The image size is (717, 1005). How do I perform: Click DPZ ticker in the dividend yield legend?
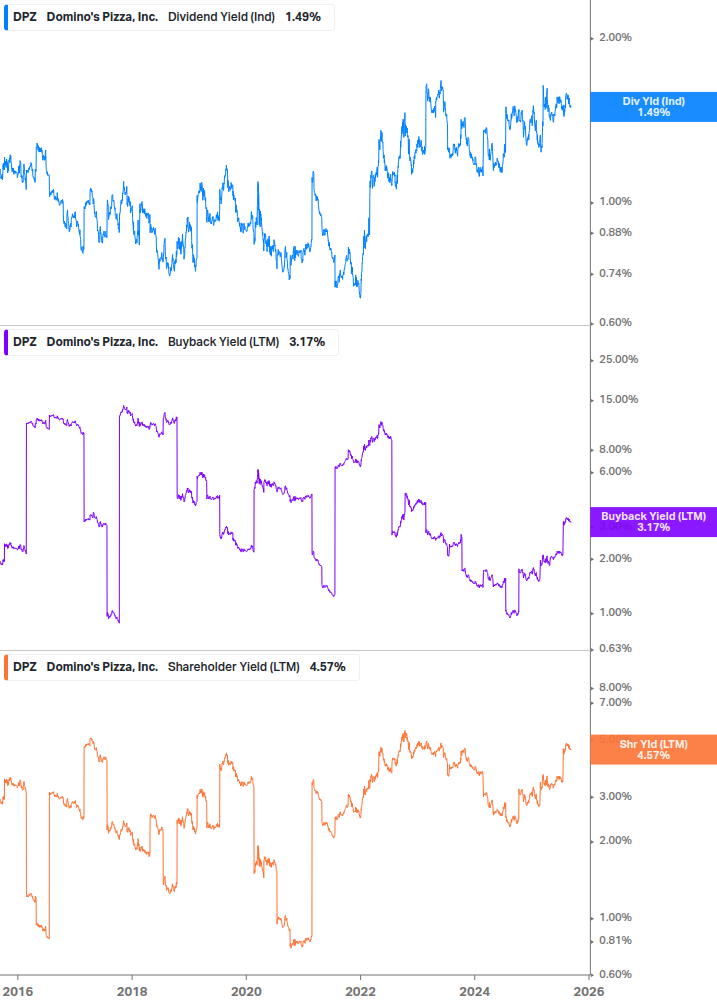coord(25,17)
